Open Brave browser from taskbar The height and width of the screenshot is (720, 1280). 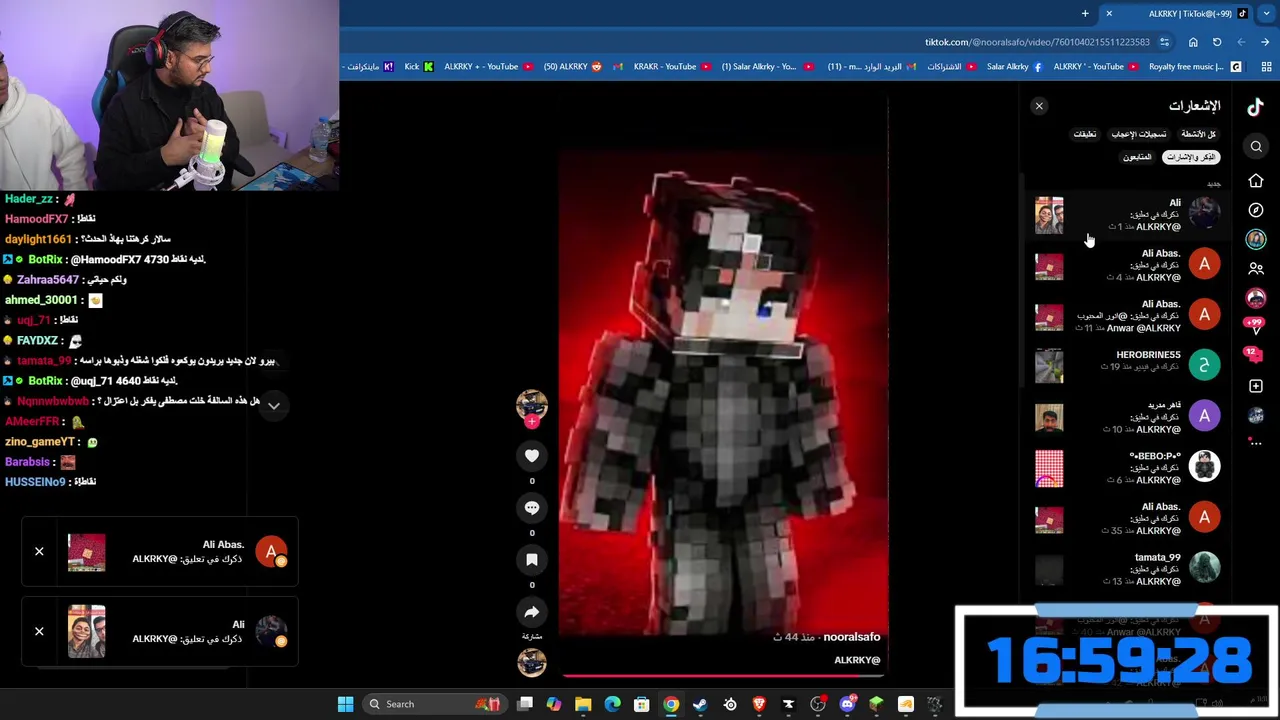click(759, 704)
